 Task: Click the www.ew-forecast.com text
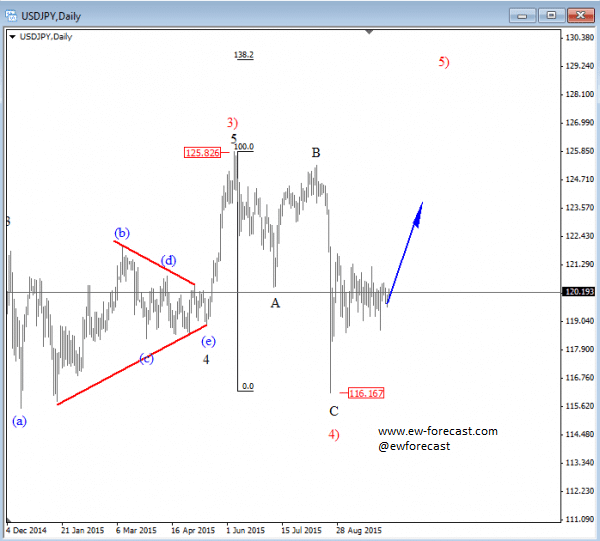pos(438,432)
